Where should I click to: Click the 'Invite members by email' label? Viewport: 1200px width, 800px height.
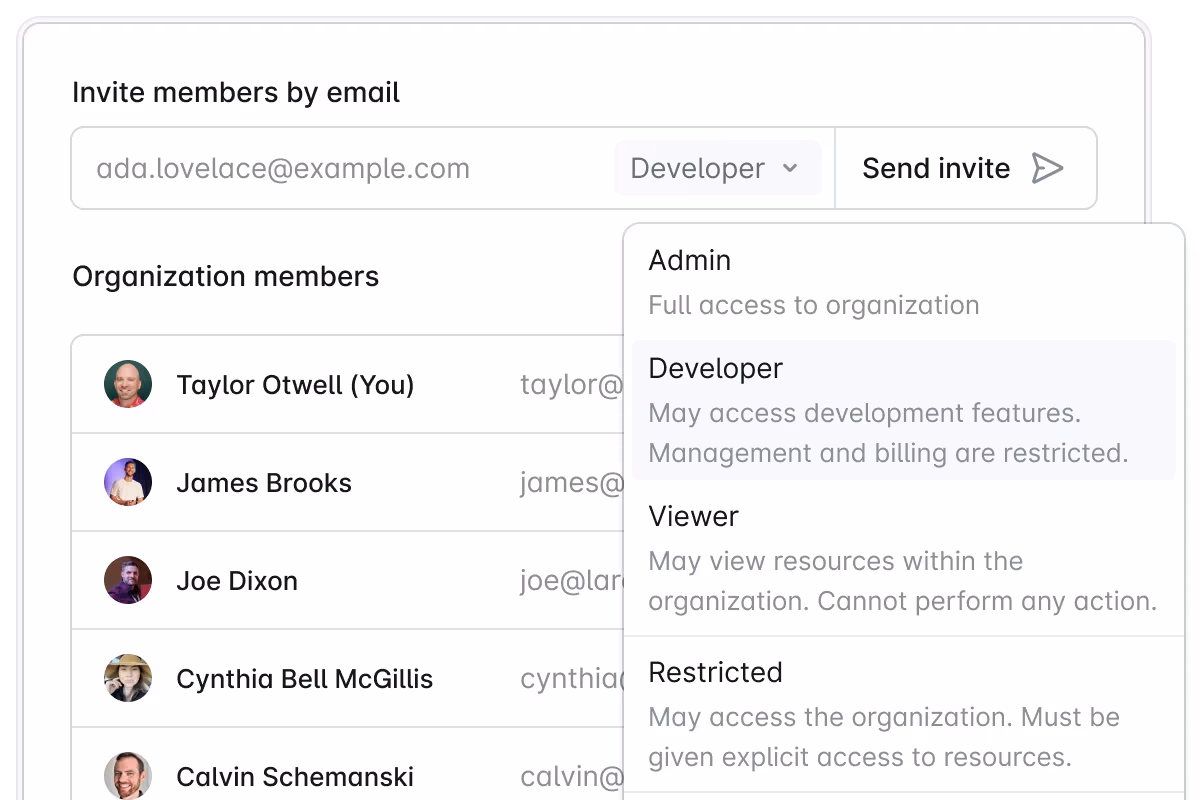coord(236,93)
